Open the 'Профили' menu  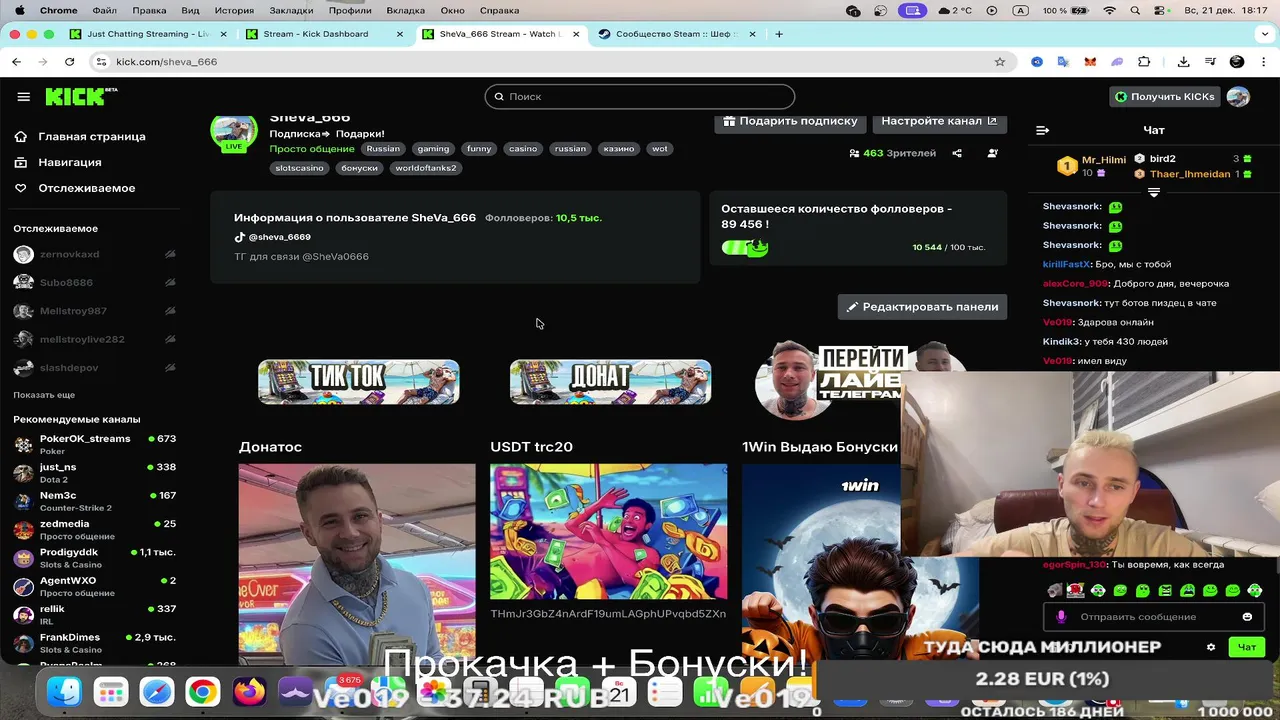(350, 10)
